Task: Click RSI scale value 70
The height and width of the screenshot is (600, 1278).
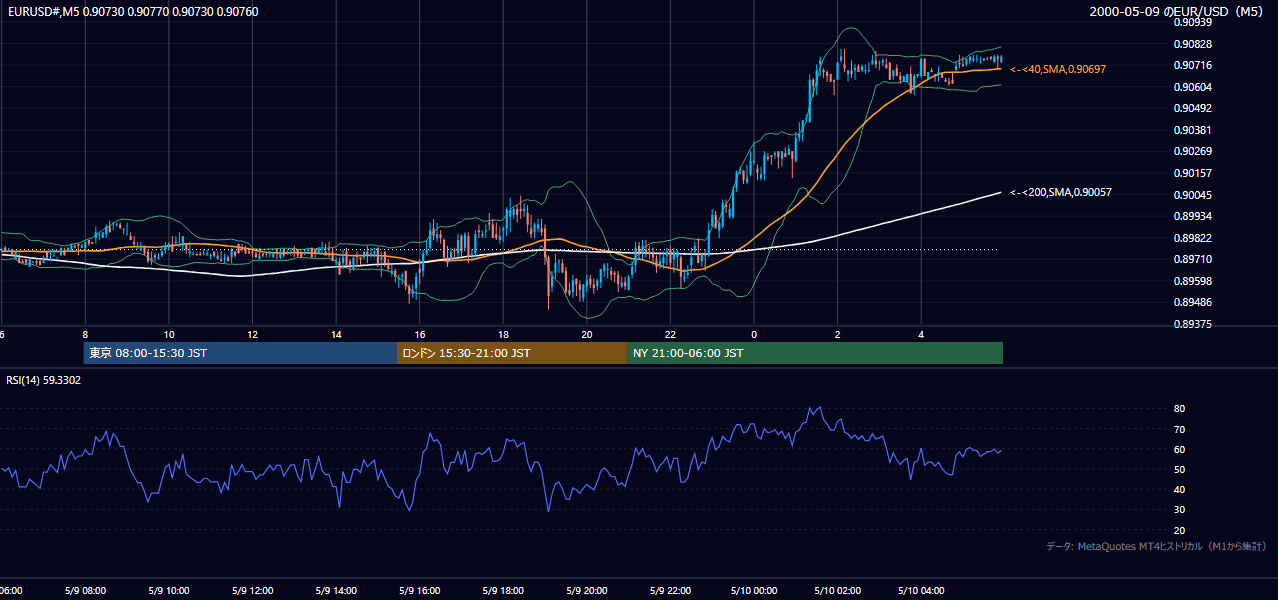Action: click(x=1179, y=429)
